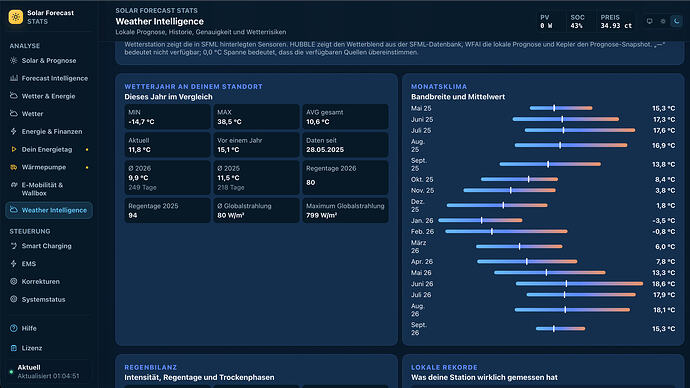Click the 17,3 °C value for Juni 25

664,119
